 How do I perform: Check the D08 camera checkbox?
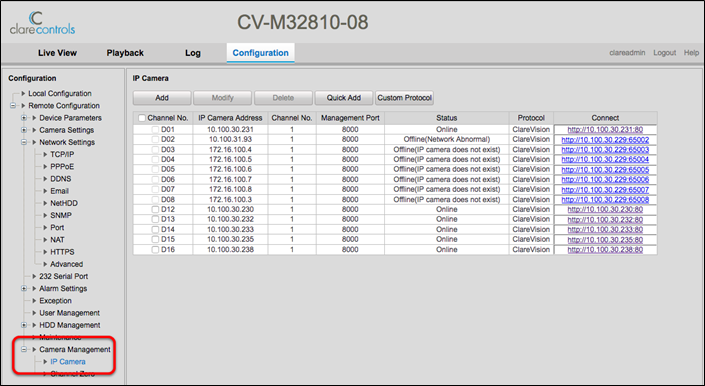(x=155, y=200)
